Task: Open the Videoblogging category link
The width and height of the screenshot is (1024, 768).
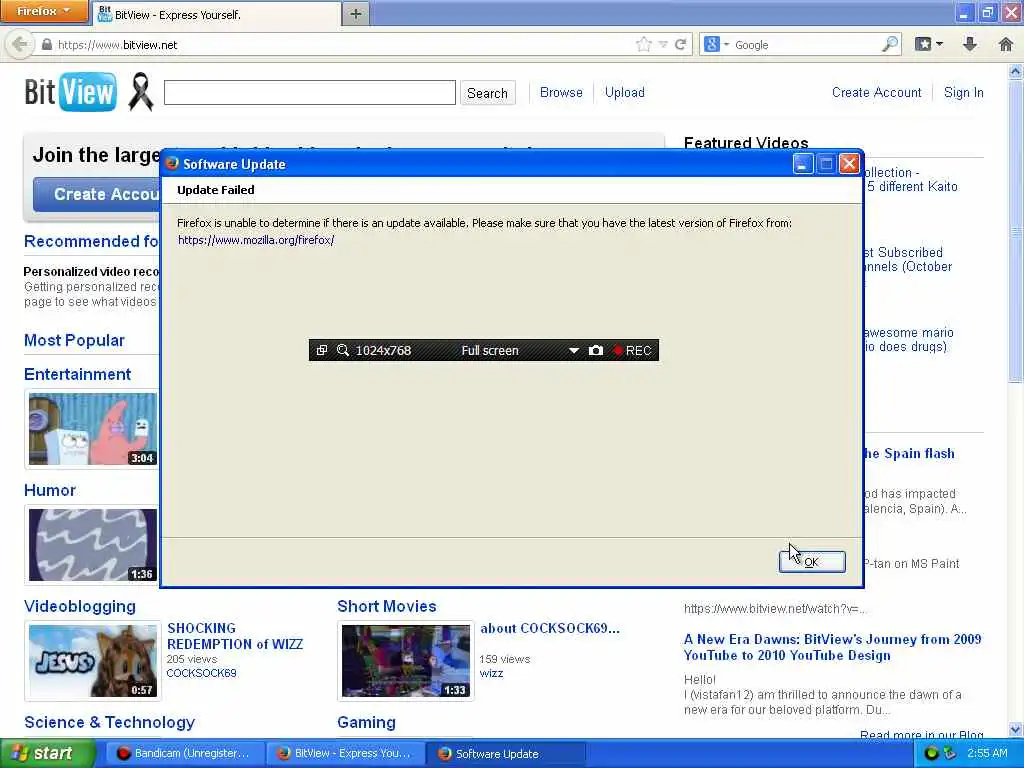Action: click(80, 606)
